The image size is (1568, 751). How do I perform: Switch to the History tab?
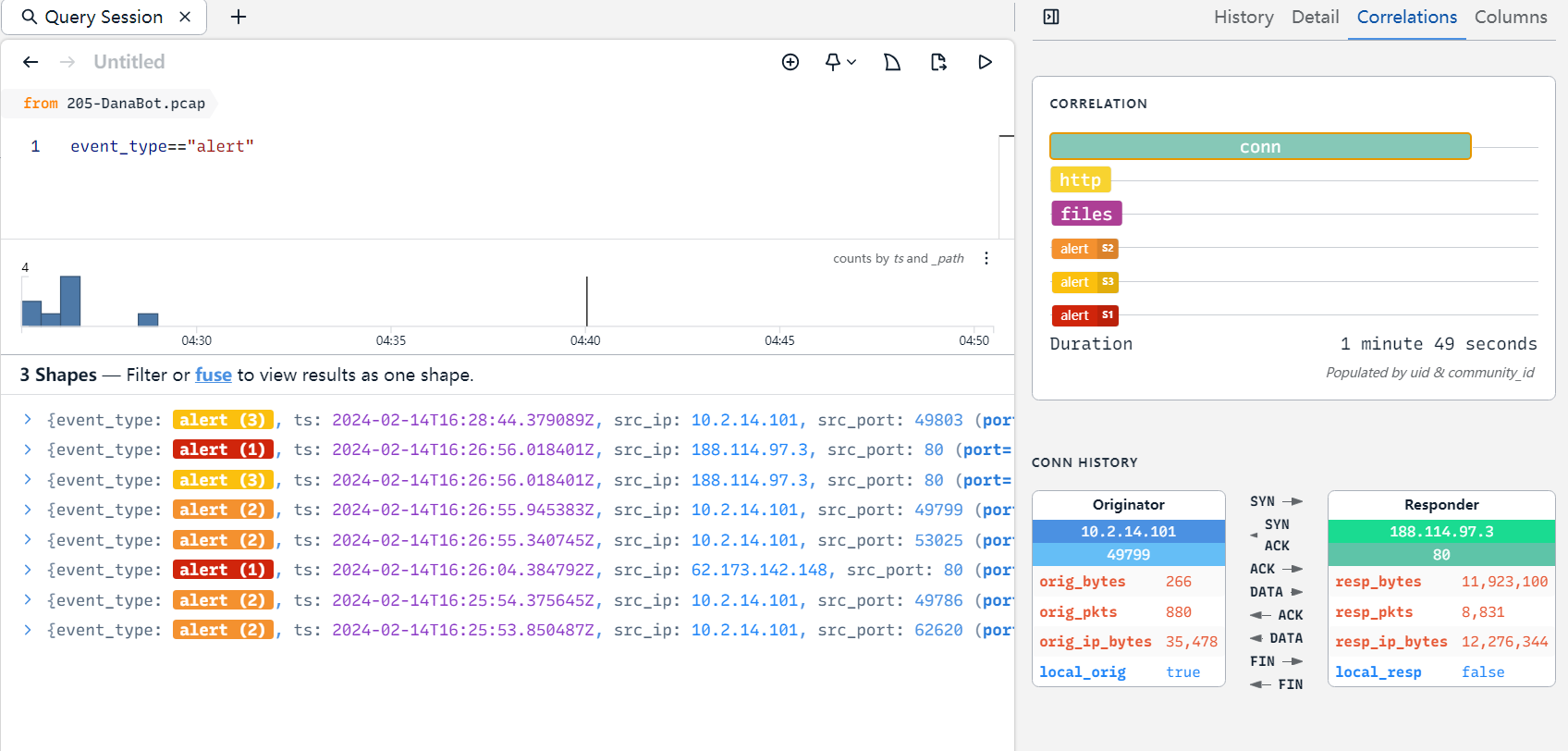click(1243, 17)
